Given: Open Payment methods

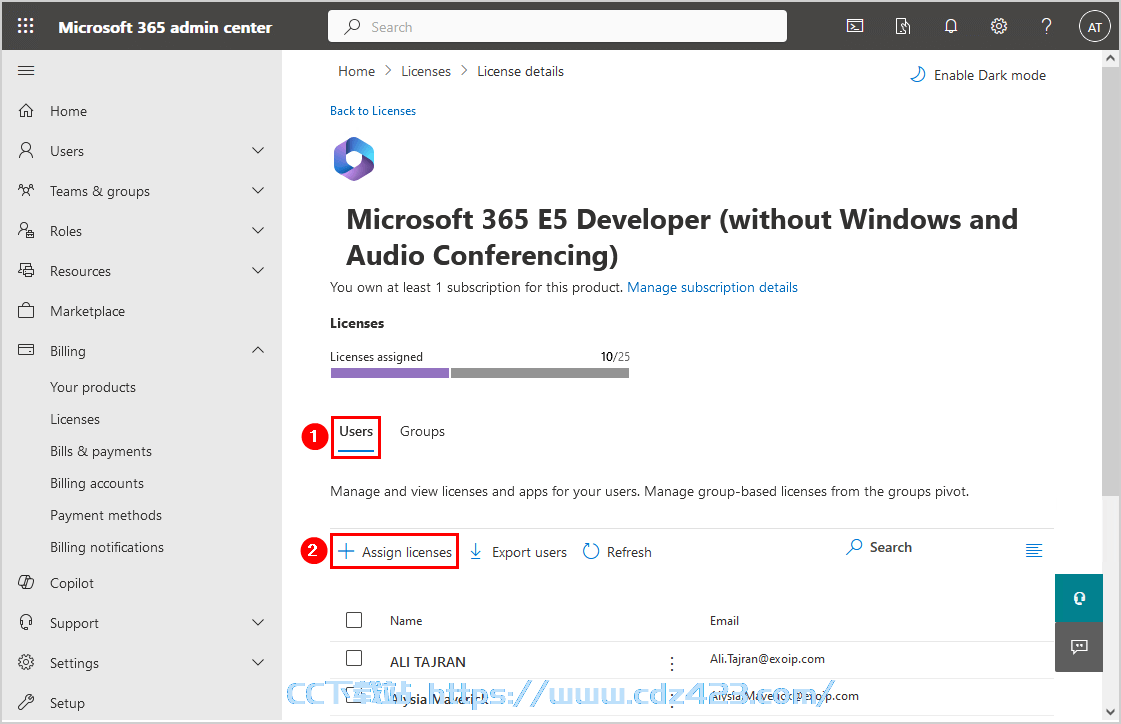Looking at the screenshot, I should pos(106,515).
